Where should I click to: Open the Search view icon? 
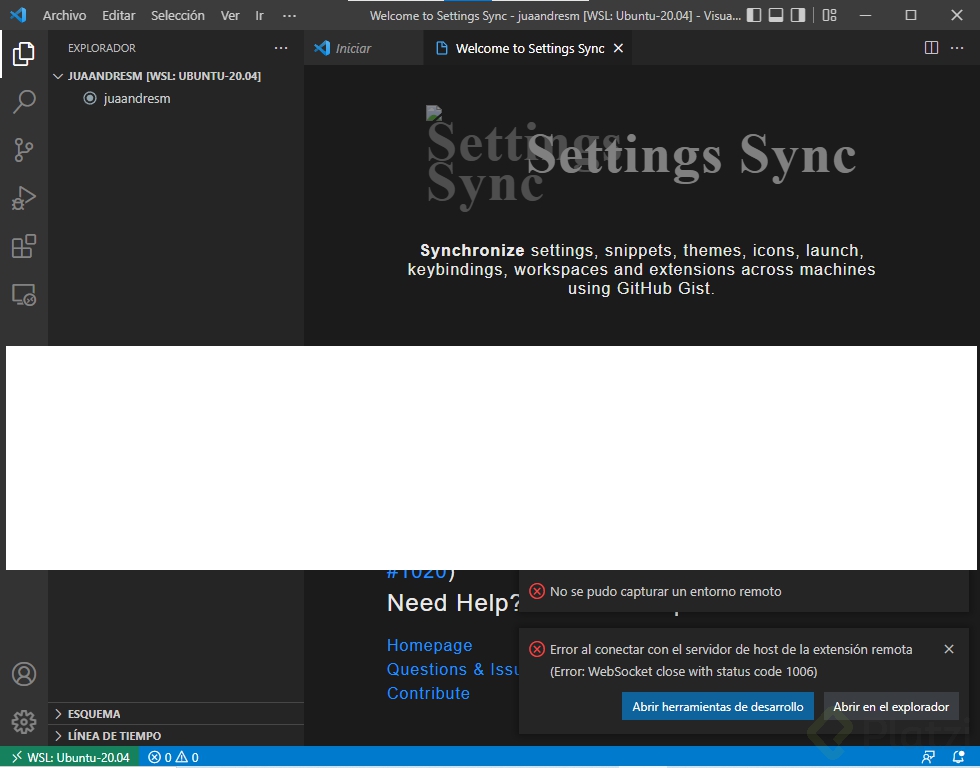24,102
